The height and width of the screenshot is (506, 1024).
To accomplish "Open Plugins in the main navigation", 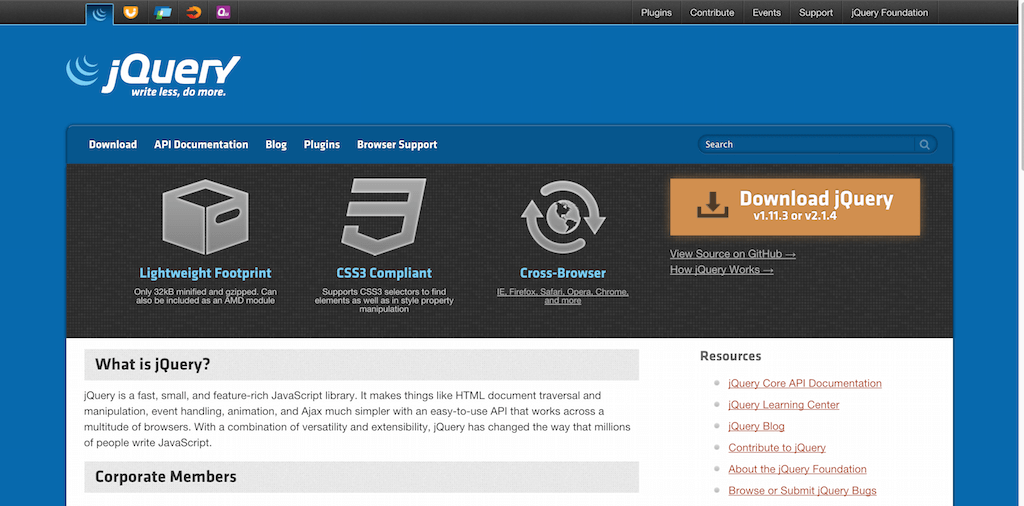I will click(322, 145).
